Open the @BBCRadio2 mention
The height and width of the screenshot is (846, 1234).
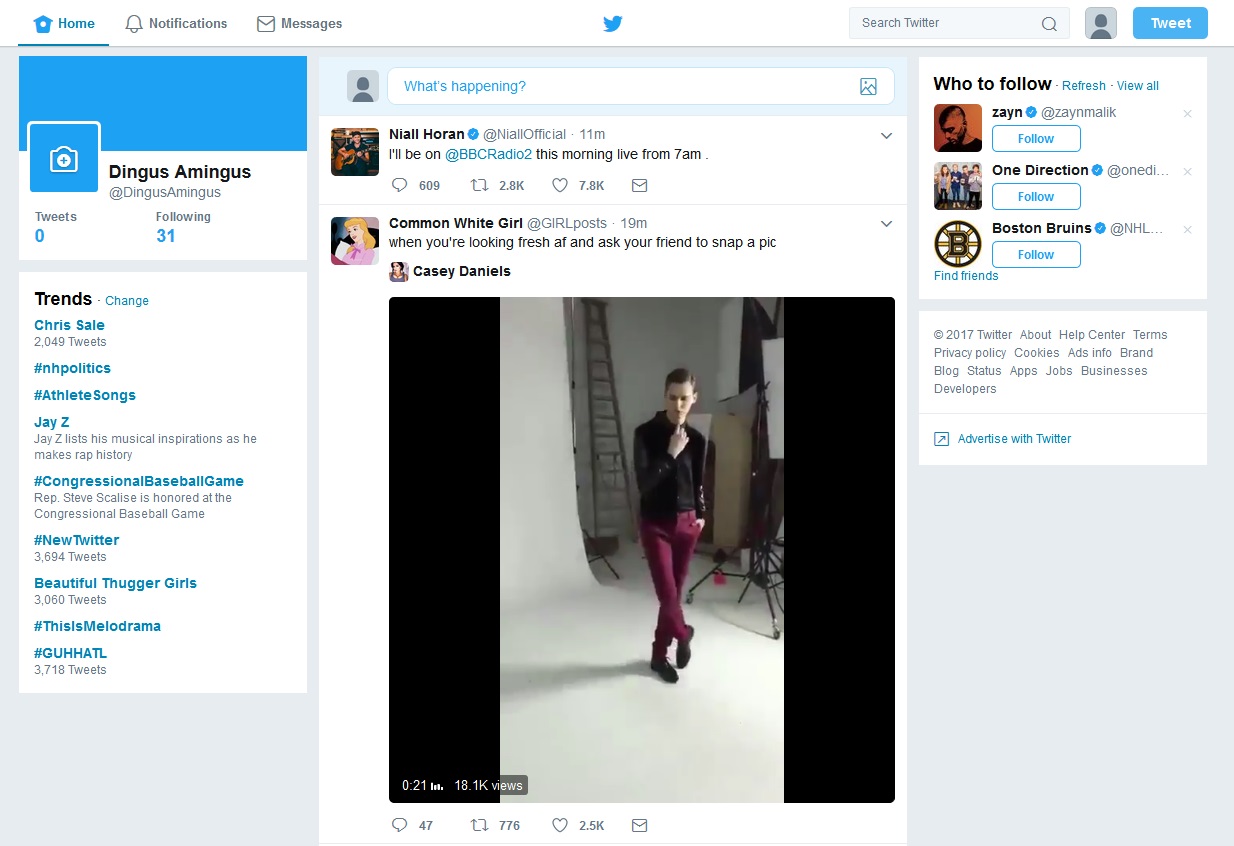488,154
